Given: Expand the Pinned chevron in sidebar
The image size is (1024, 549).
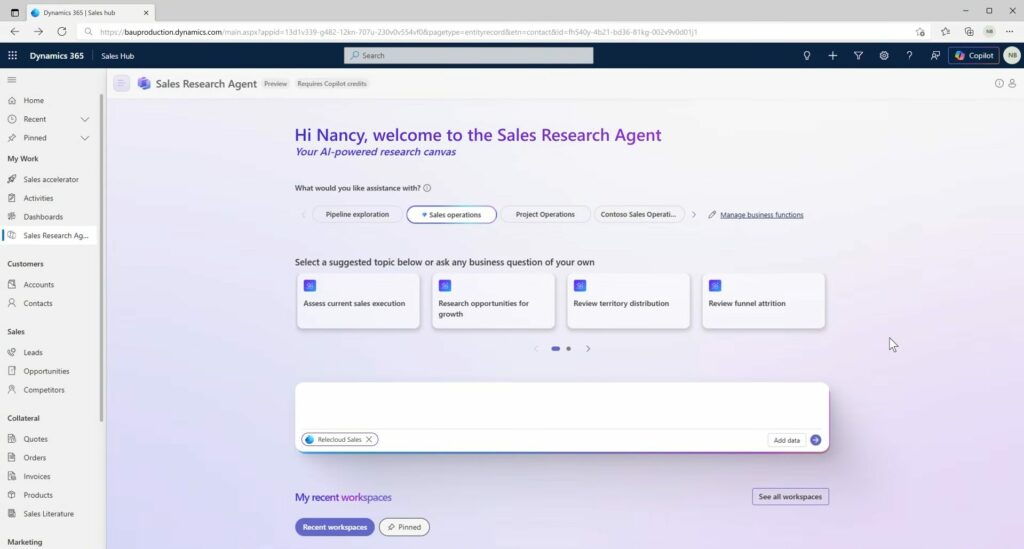Looking at the screenshot, I should 85,138.
